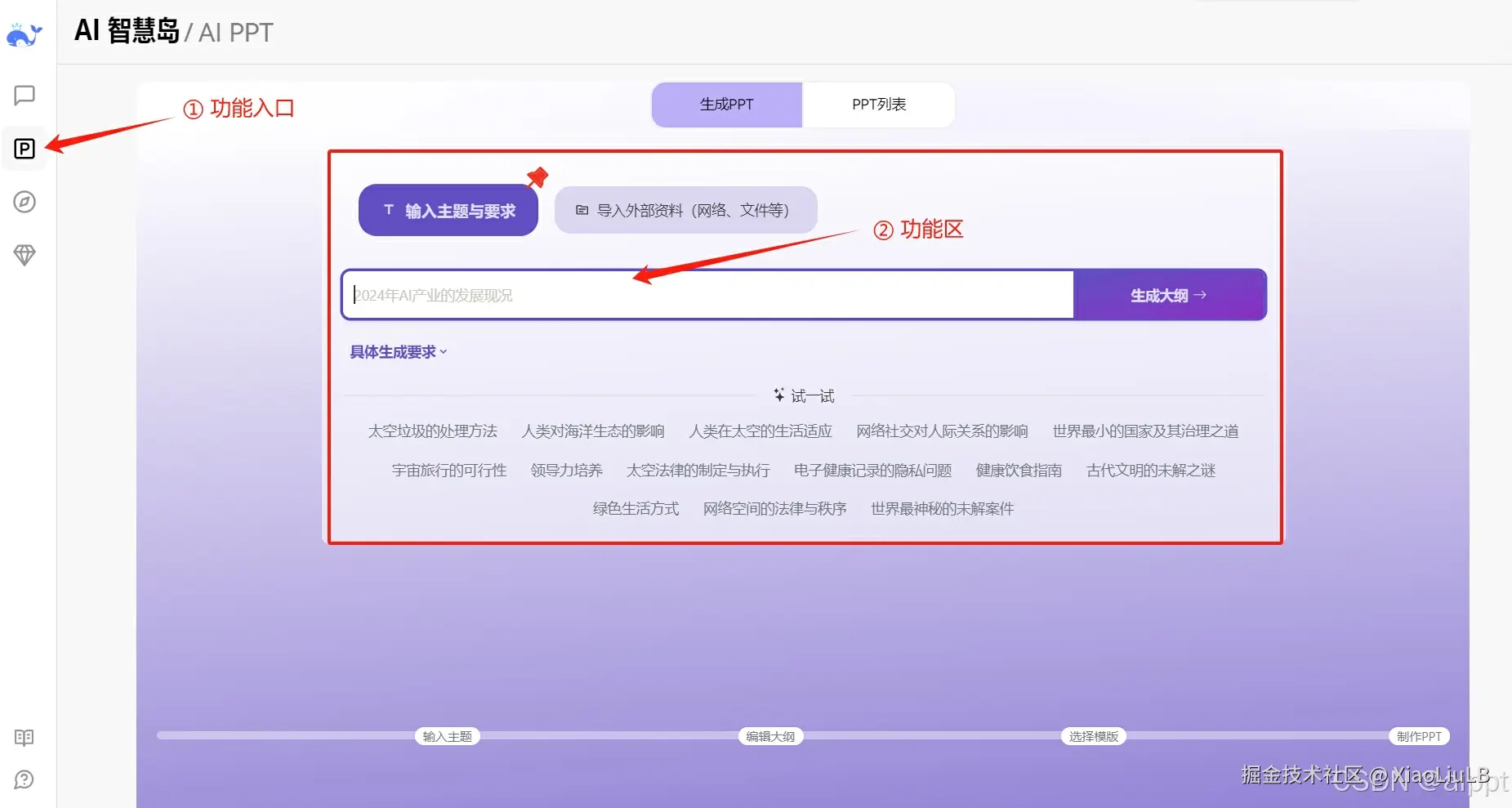Screen dimensions: 1512x808
Task: Open the help question-mark icon in sidebar
Action: [25, 779]
